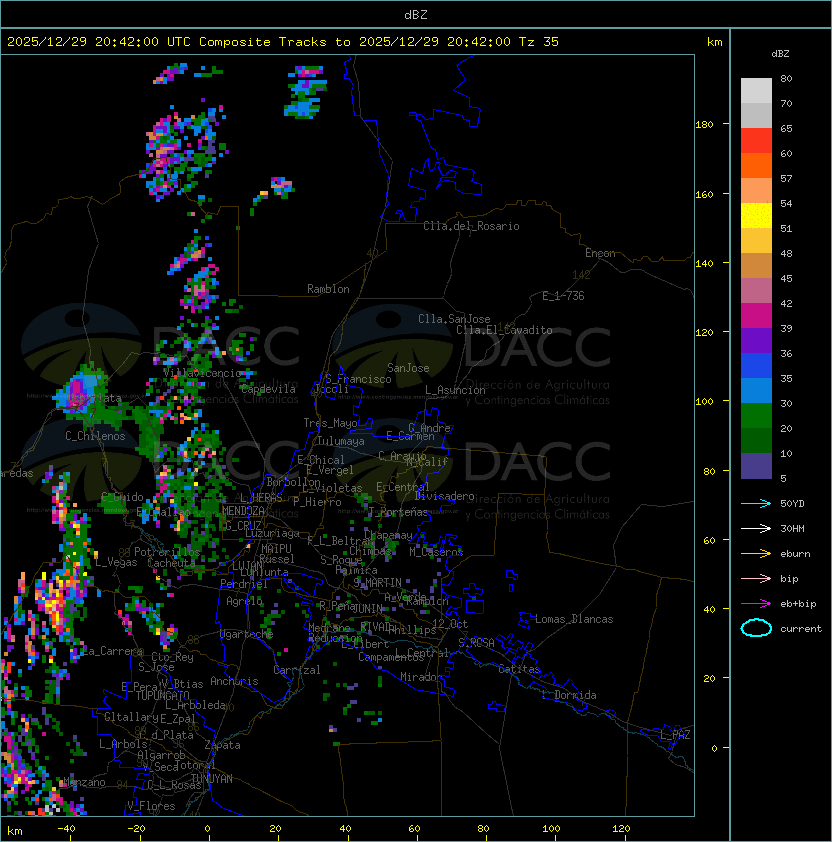The image size is (832, 842).
Task: Click the 'MAIPU' map label
Action: (x=276, y=549)
